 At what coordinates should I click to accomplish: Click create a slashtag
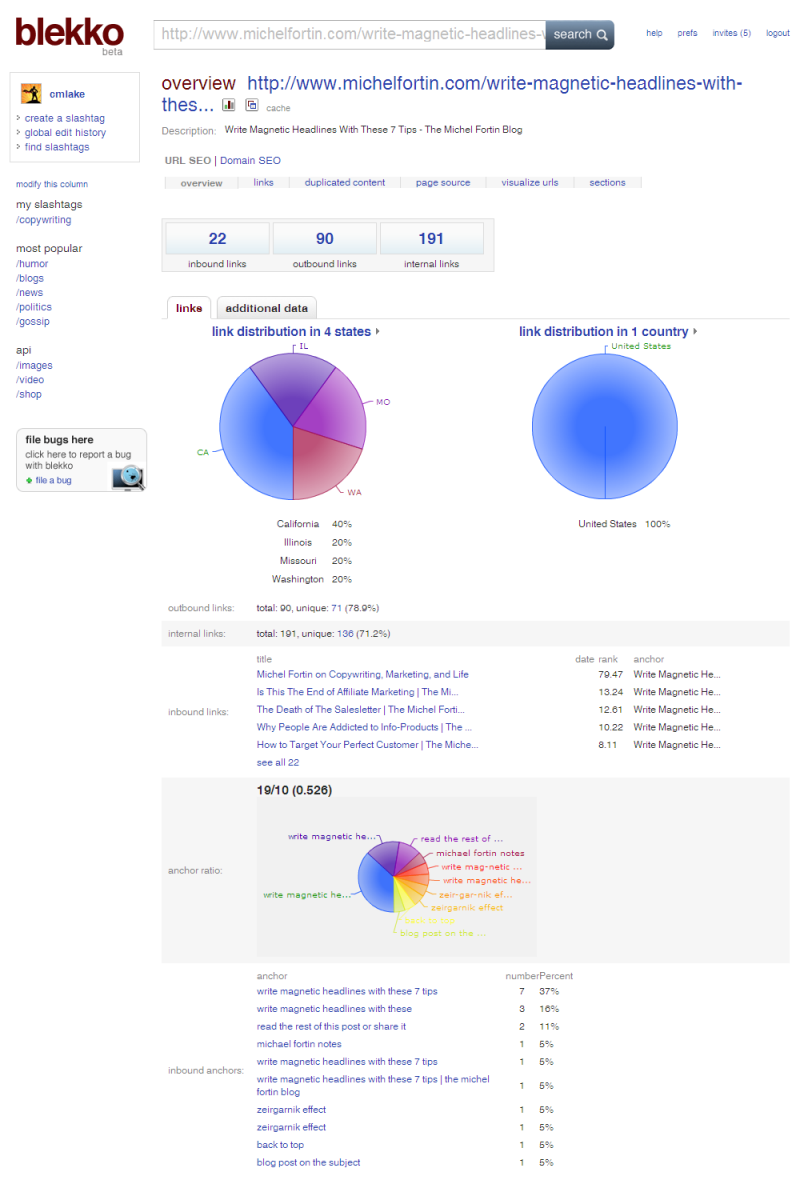pyautogui.click(x=65, y=118)
